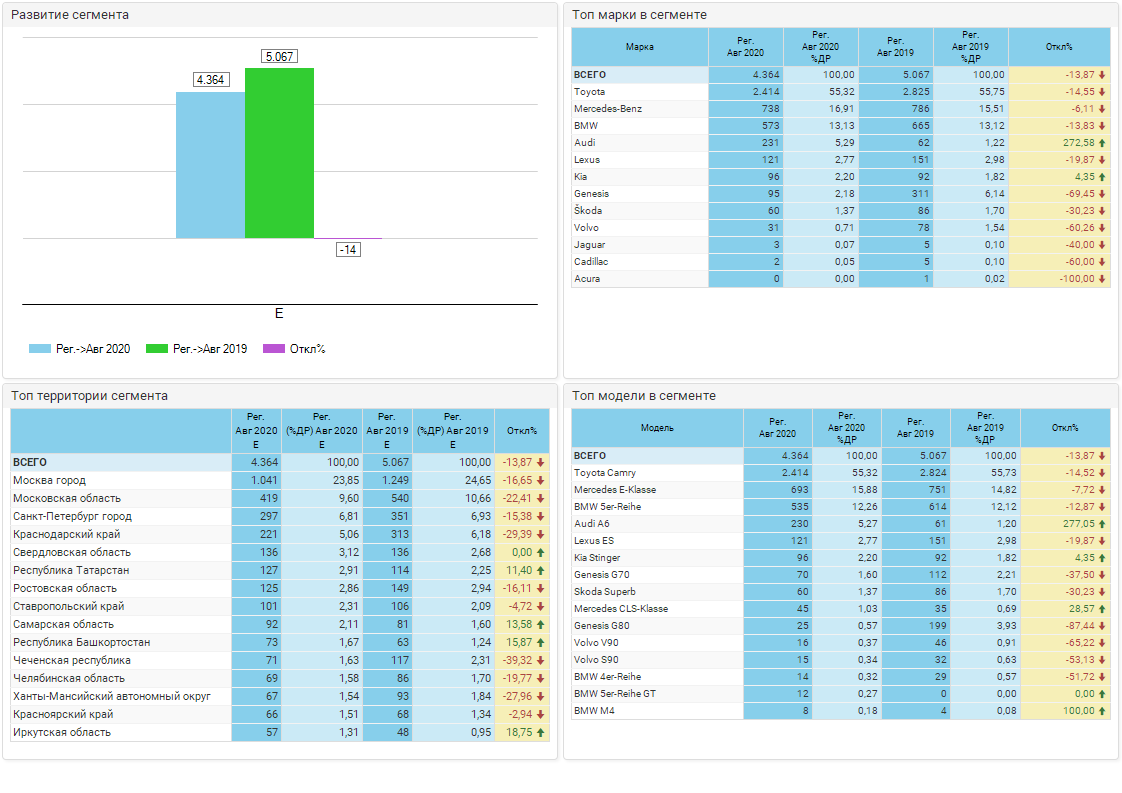Select the "Краснодарский край" territory row
Image resolution: width=1122 pixels, height=793 pixels.
tap(280, 535)
